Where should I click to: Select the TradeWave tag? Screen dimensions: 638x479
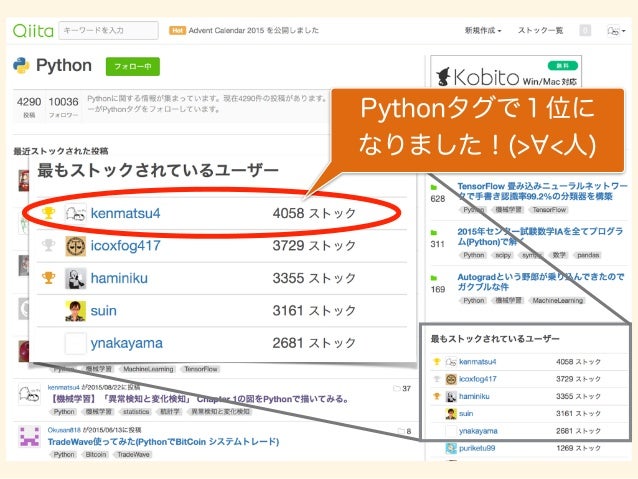(x=133, y=455)
